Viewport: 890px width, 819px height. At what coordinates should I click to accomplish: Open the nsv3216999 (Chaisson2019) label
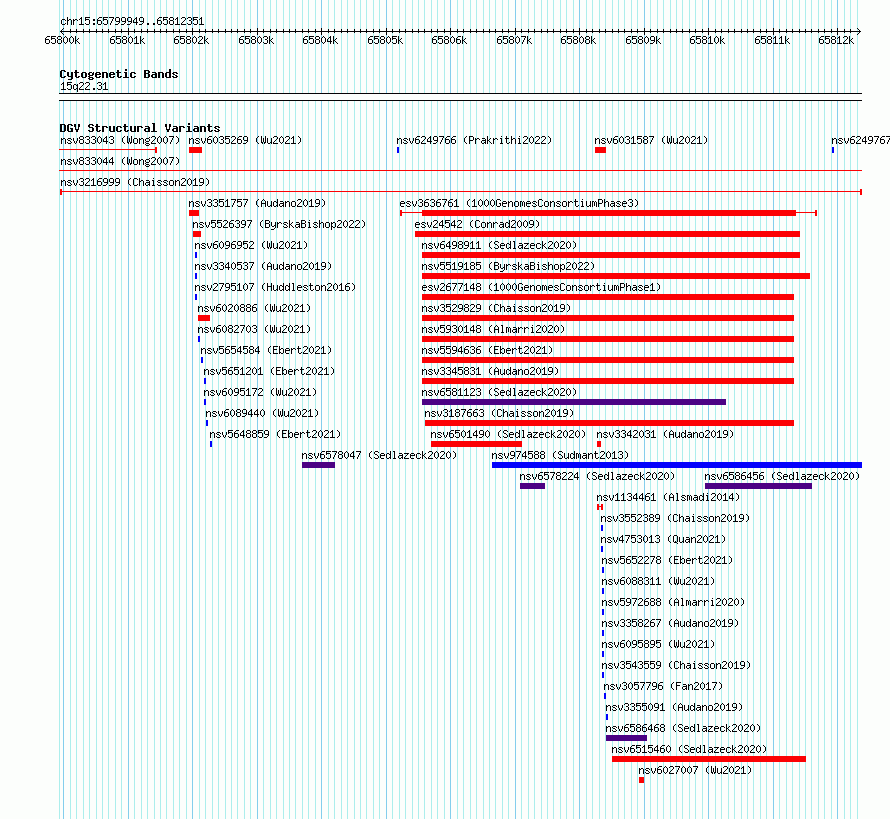[135, 182]
